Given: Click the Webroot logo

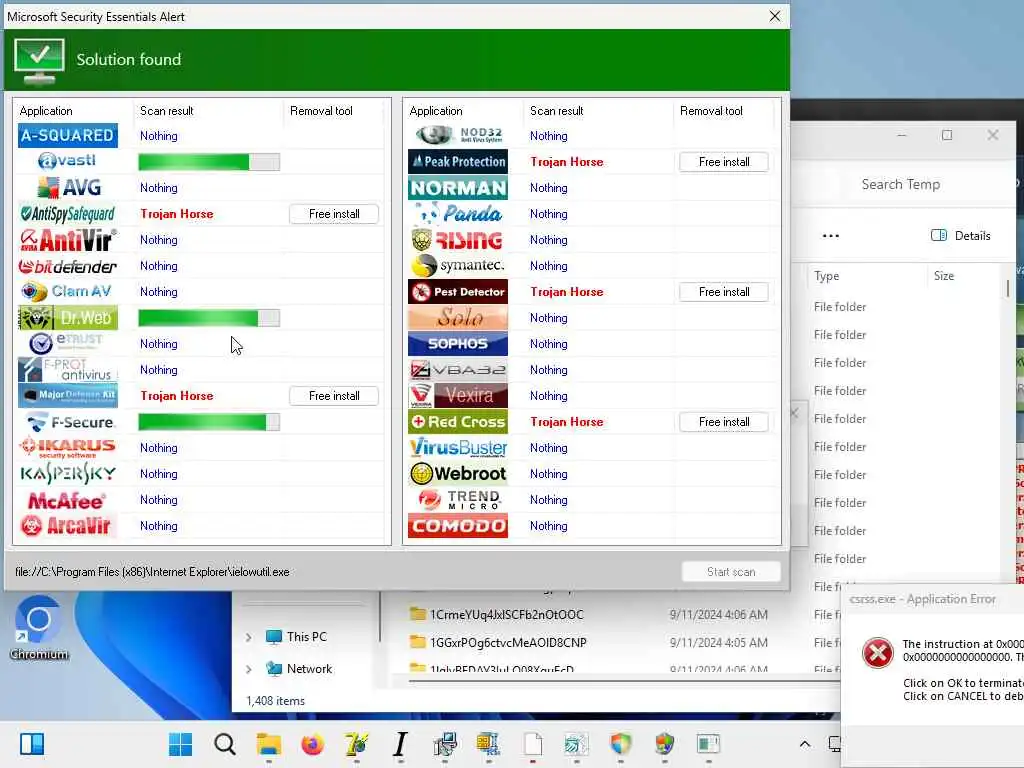Looking at the screenshot, I should pyautogui.click(x=458, y=473).
